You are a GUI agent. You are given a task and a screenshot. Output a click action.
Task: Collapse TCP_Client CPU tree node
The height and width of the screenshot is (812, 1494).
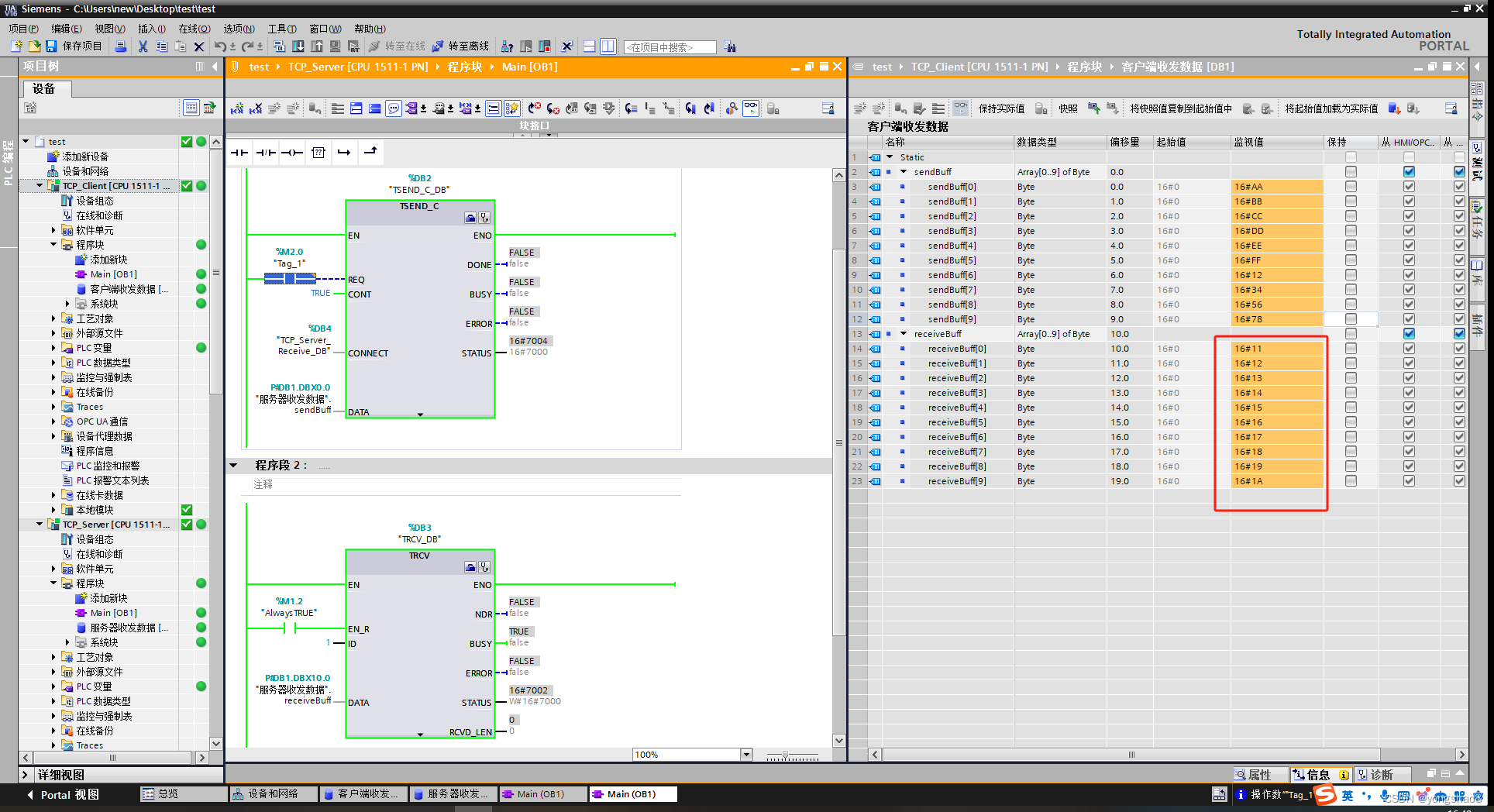tap(40, 186)
